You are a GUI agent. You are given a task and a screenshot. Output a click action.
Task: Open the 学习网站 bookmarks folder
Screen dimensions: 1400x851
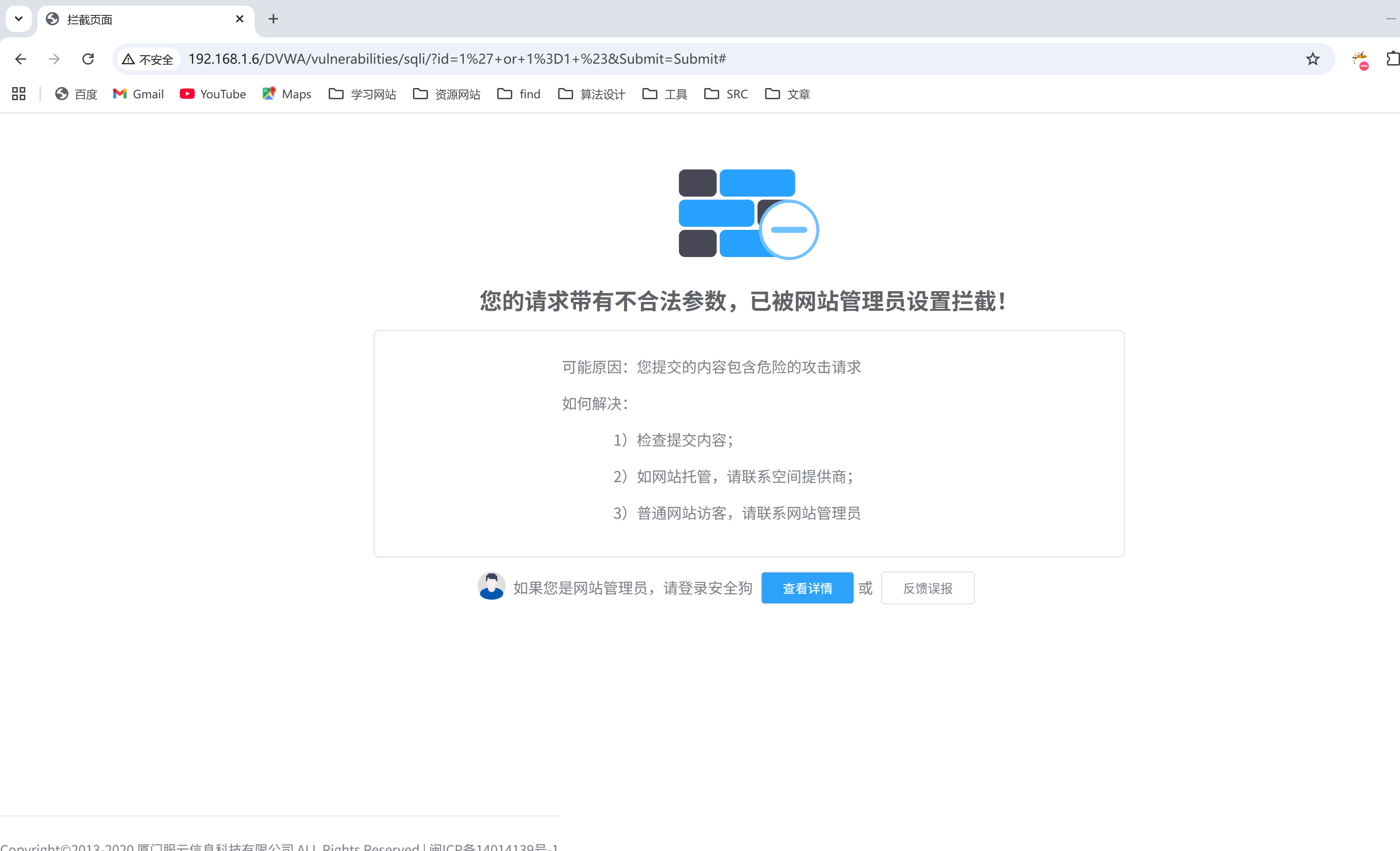[x=362, y=94]
